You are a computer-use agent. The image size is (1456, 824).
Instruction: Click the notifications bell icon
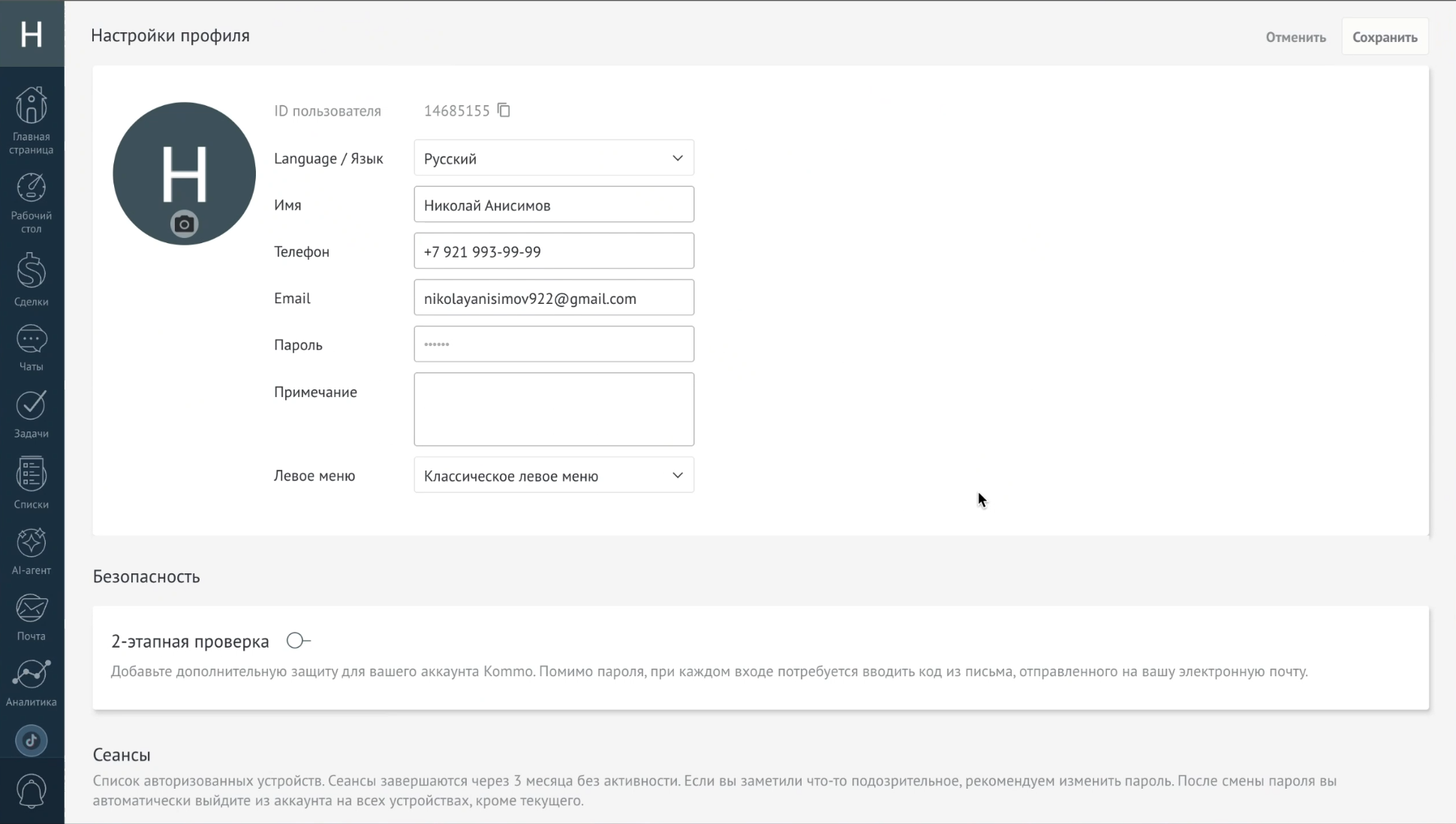[31, 790]
